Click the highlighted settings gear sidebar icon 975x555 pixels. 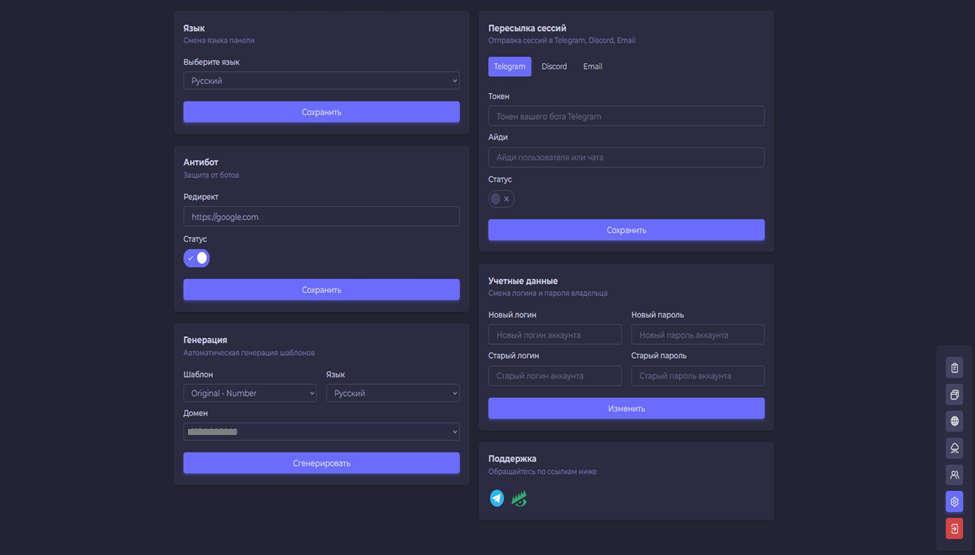coord(954,501)
